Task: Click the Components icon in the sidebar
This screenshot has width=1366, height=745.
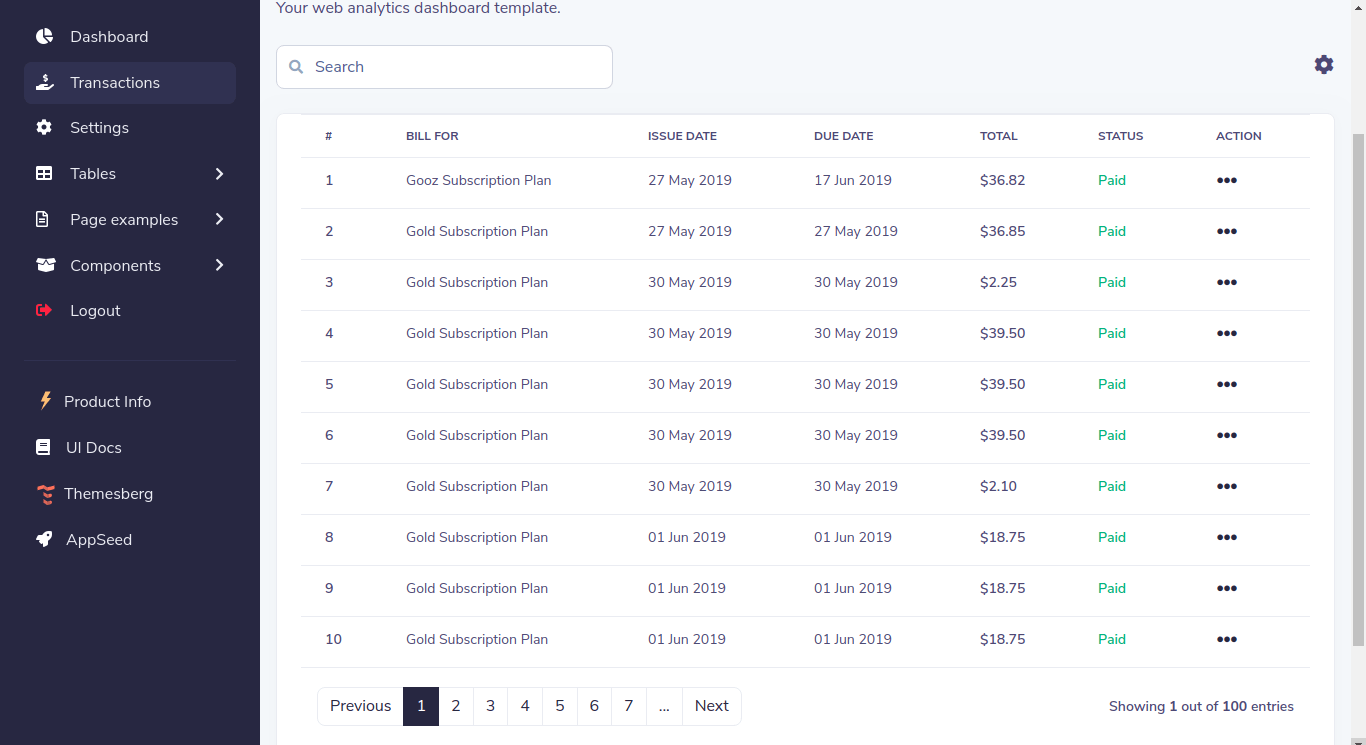Action: (x=44, y=265)
